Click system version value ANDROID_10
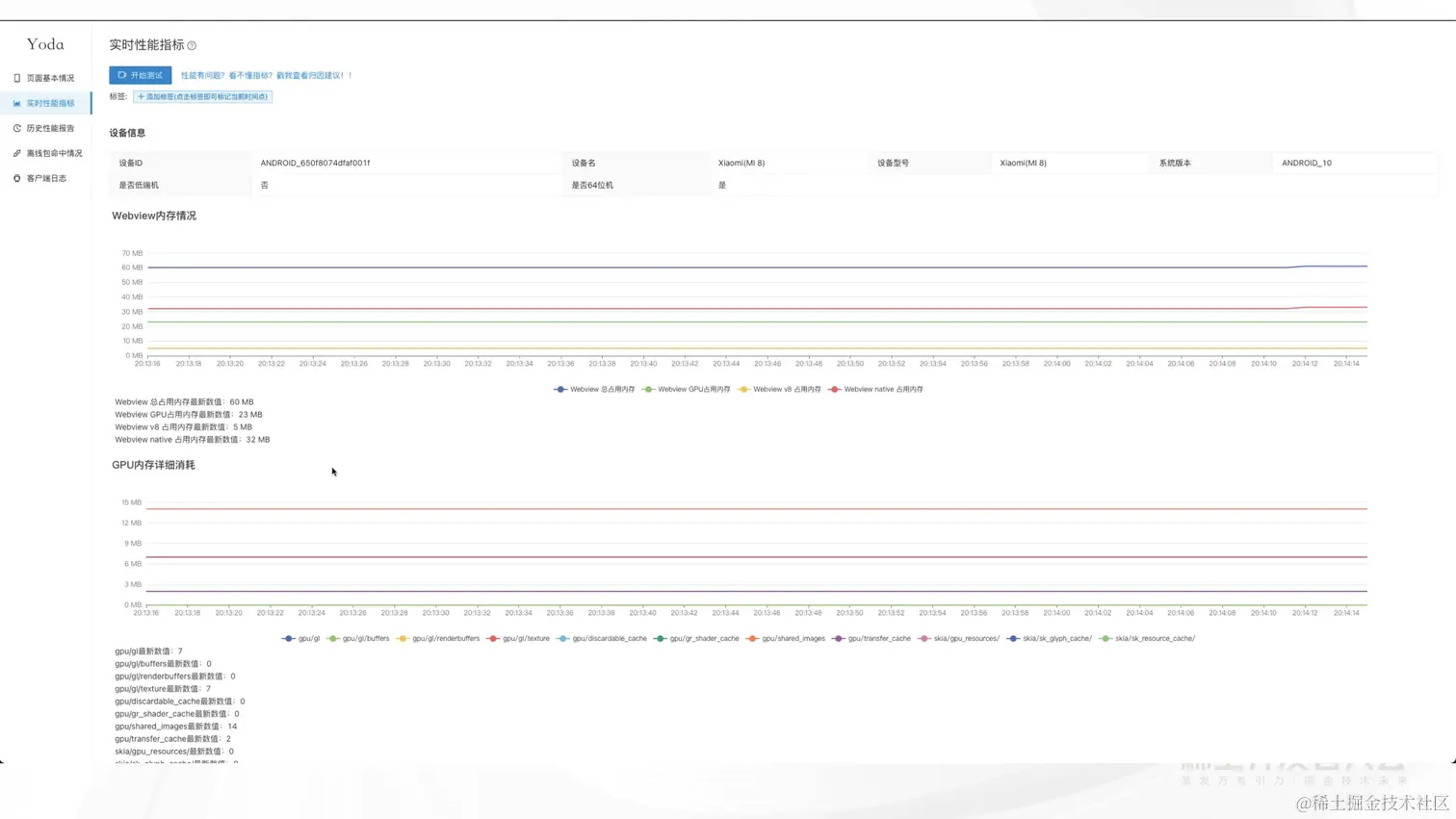1456x819 pixels. 1307,164
